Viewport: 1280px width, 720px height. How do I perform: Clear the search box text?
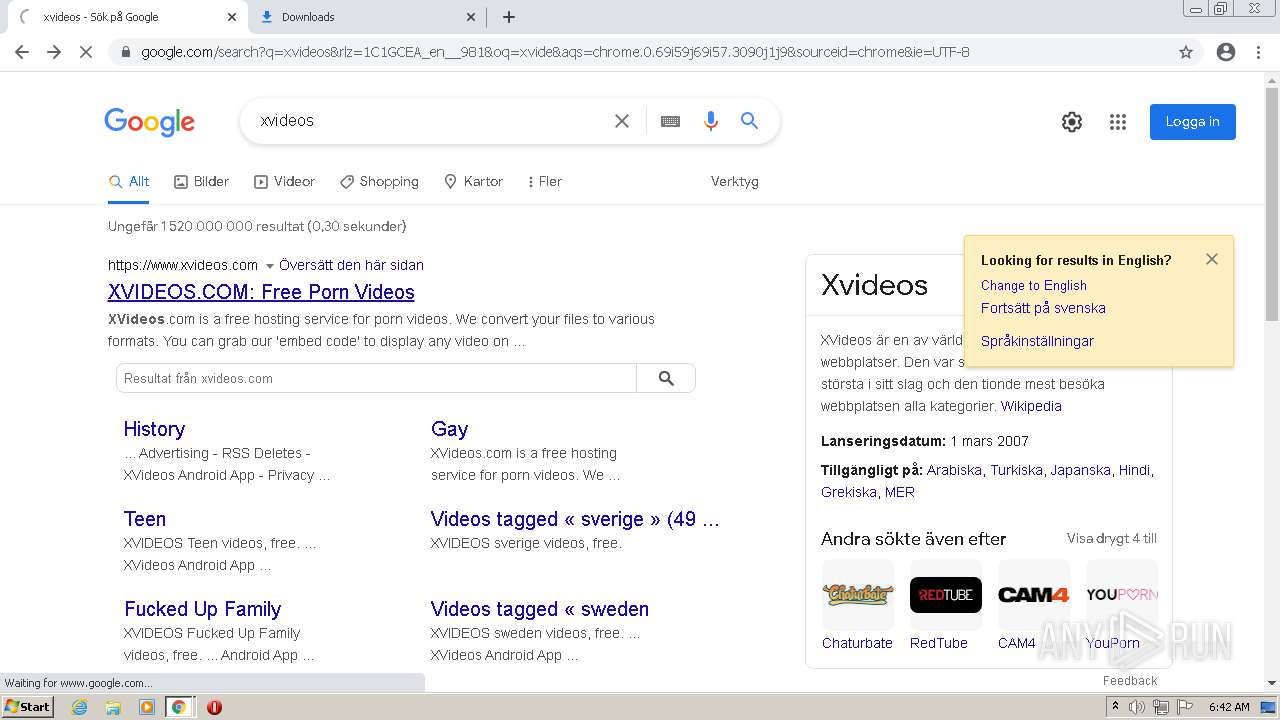(622, 121)
